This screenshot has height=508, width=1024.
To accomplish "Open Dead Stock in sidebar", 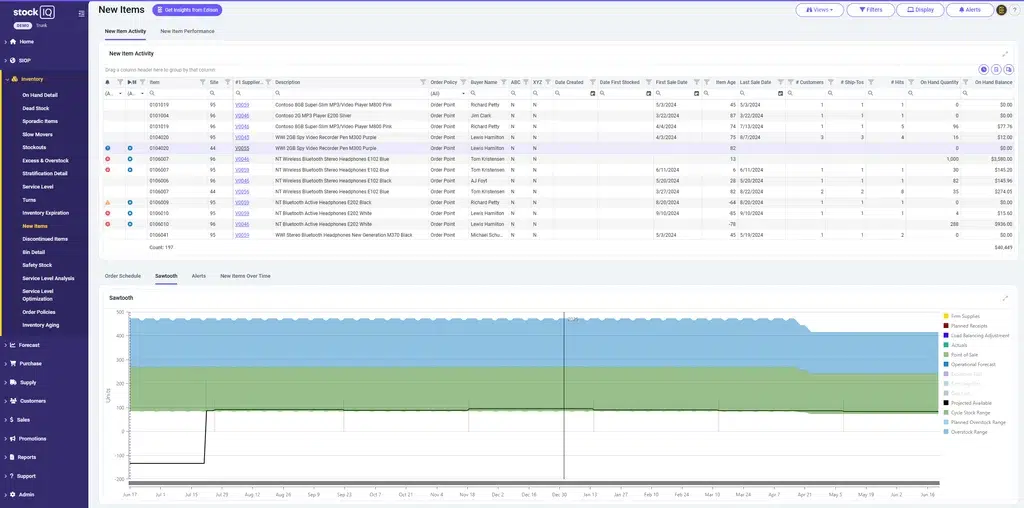I will [36, 108].
